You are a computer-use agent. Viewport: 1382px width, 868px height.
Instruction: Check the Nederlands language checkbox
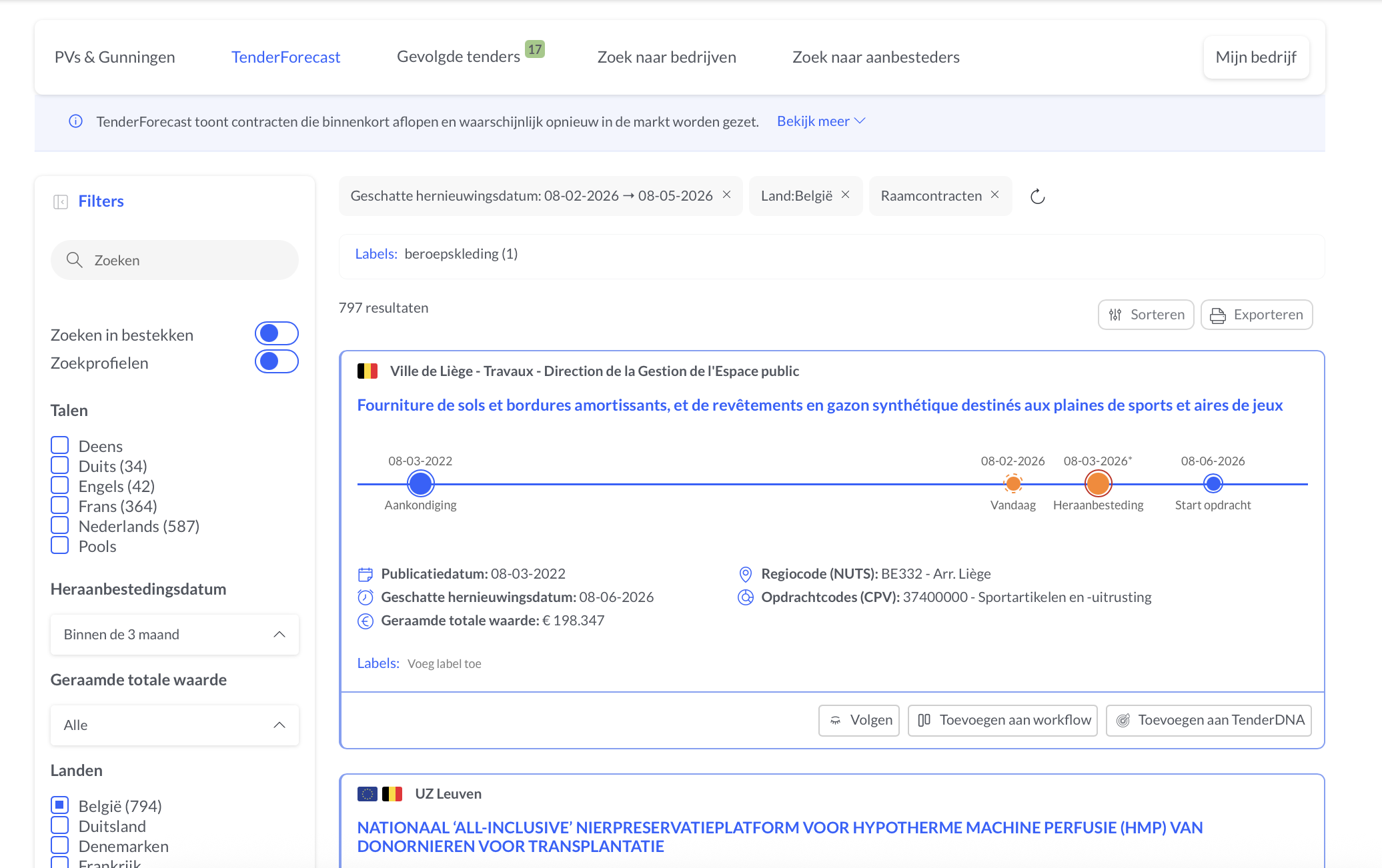point(59,525)
